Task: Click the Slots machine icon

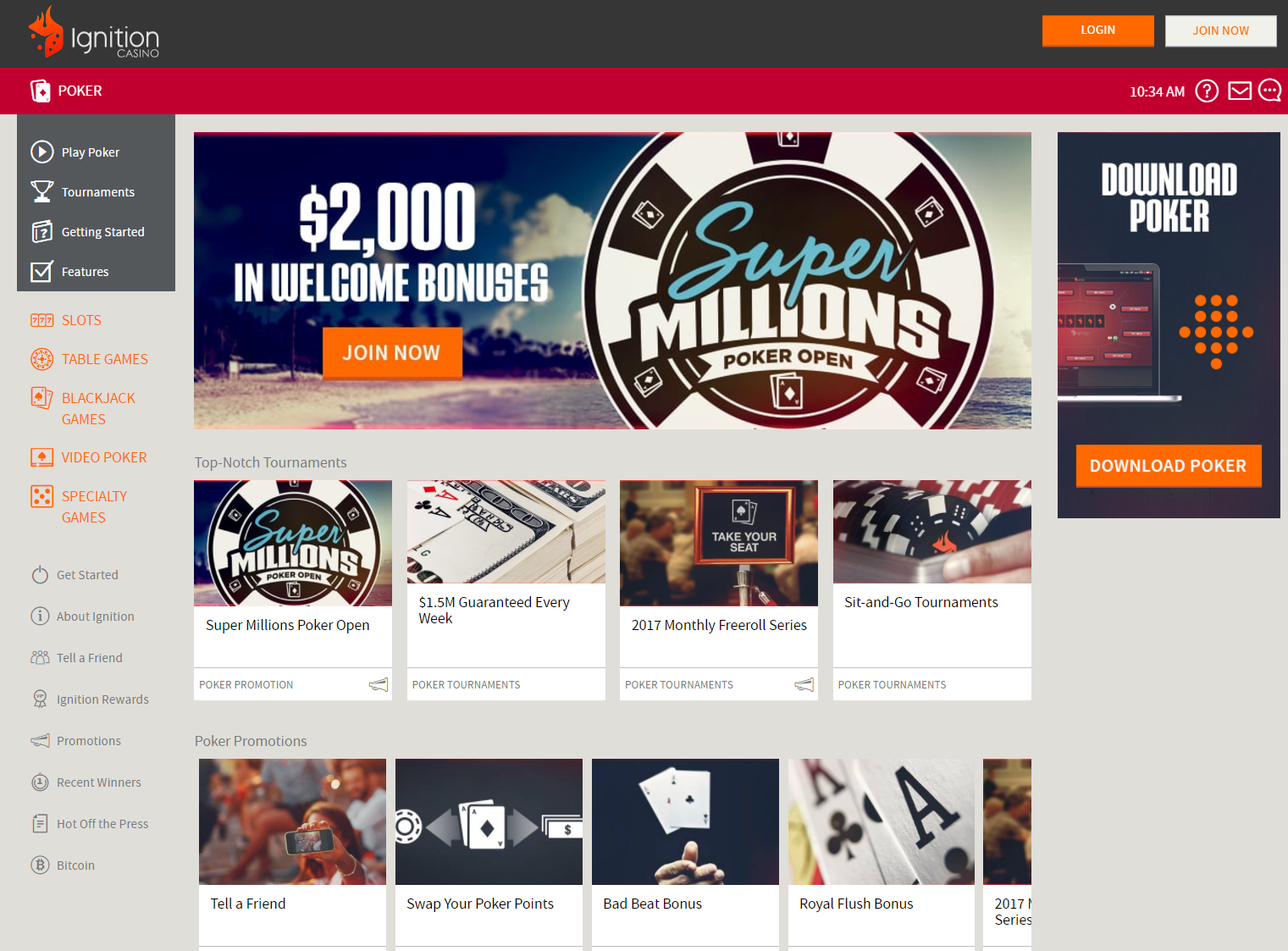Action: pyautogui.click(x=42, y=320)
